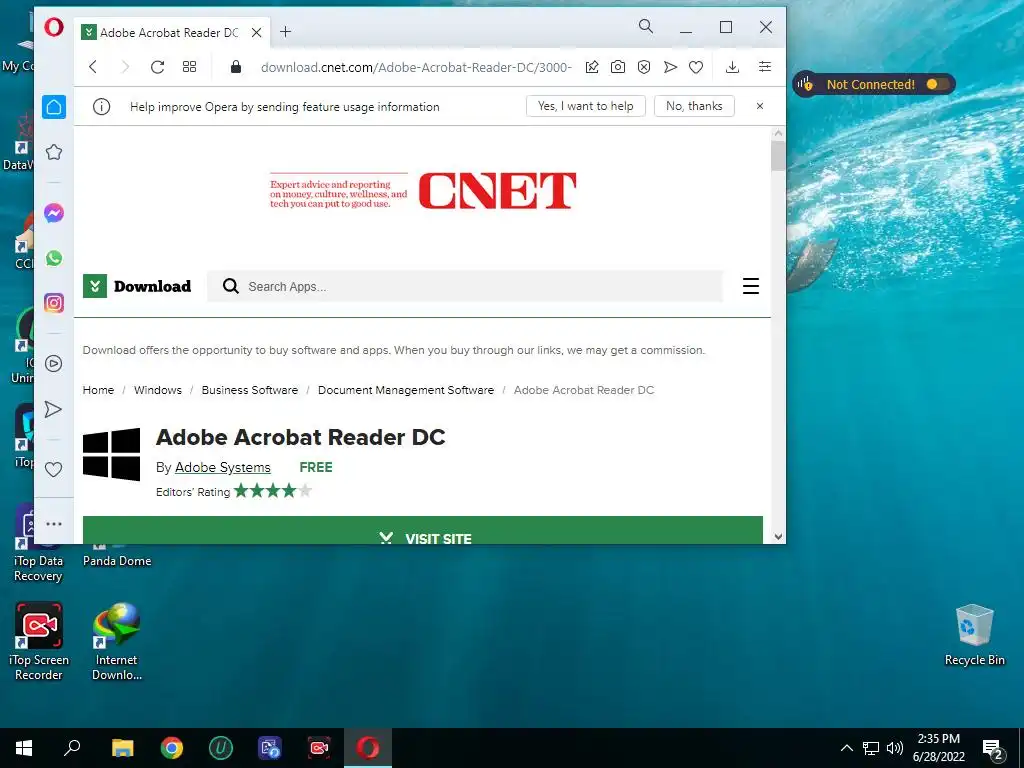Open WhatsApp in the sidebar
The width and height of the screenshot is (1024, 768).
click(x=54, y=258)
